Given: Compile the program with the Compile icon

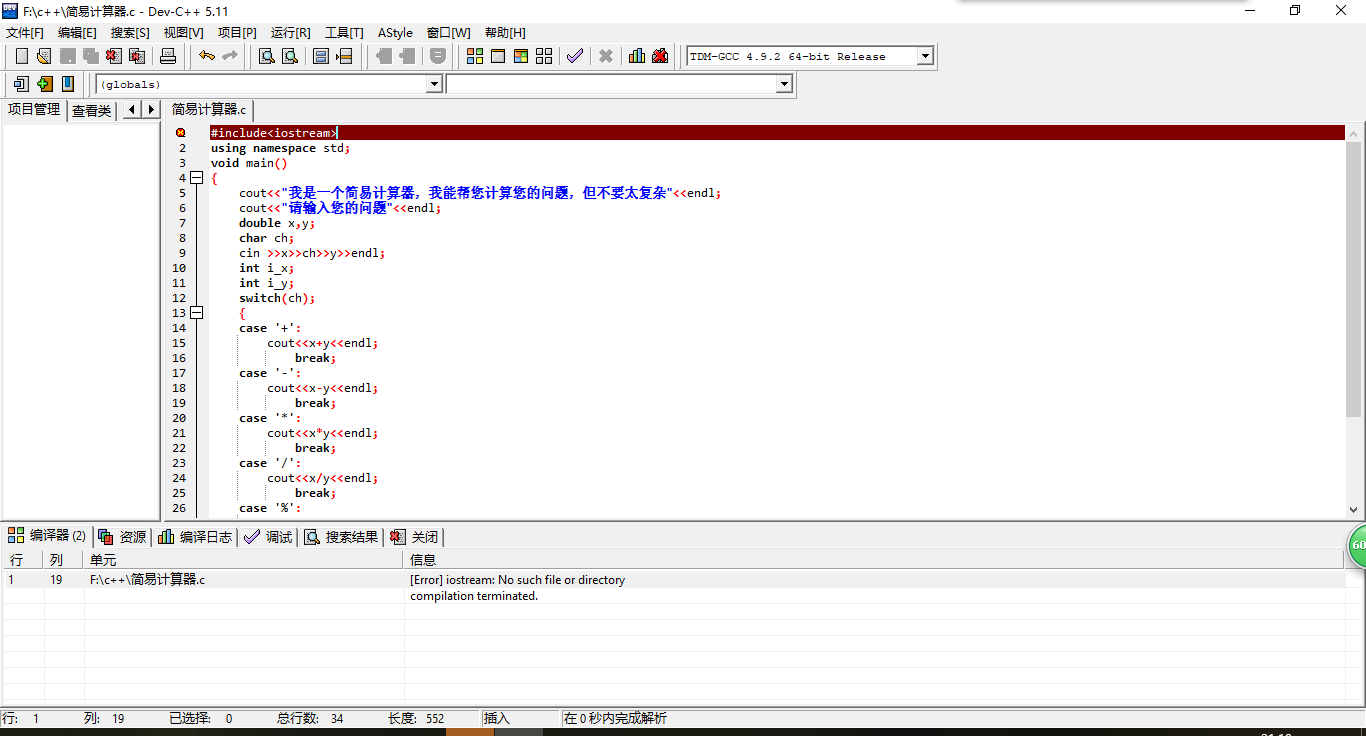Looking at the screenshot, I should pyautogui.click(x=475, y=56).
